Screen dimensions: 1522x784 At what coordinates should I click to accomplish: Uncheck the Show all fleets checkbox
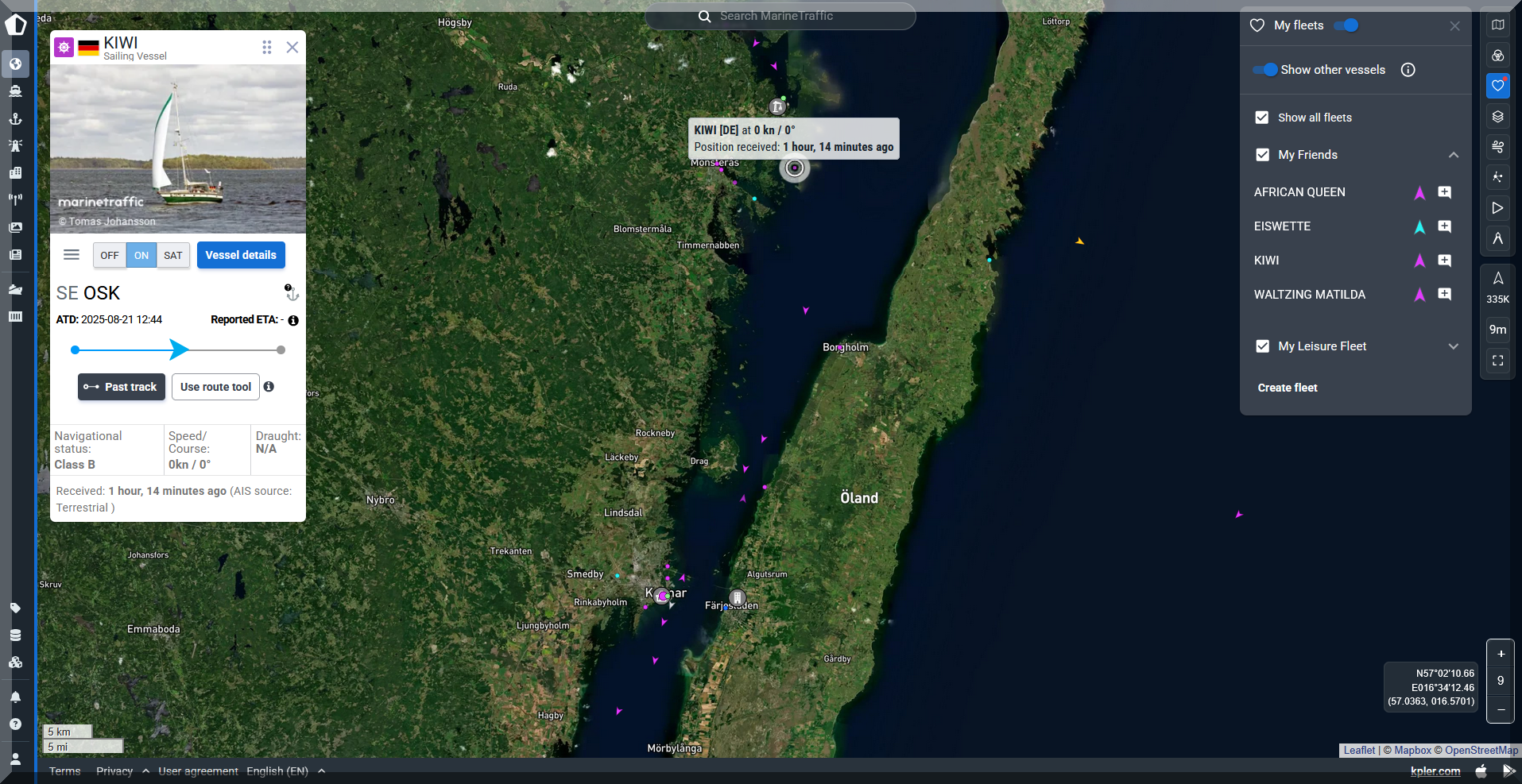(x=1262, y=118)
